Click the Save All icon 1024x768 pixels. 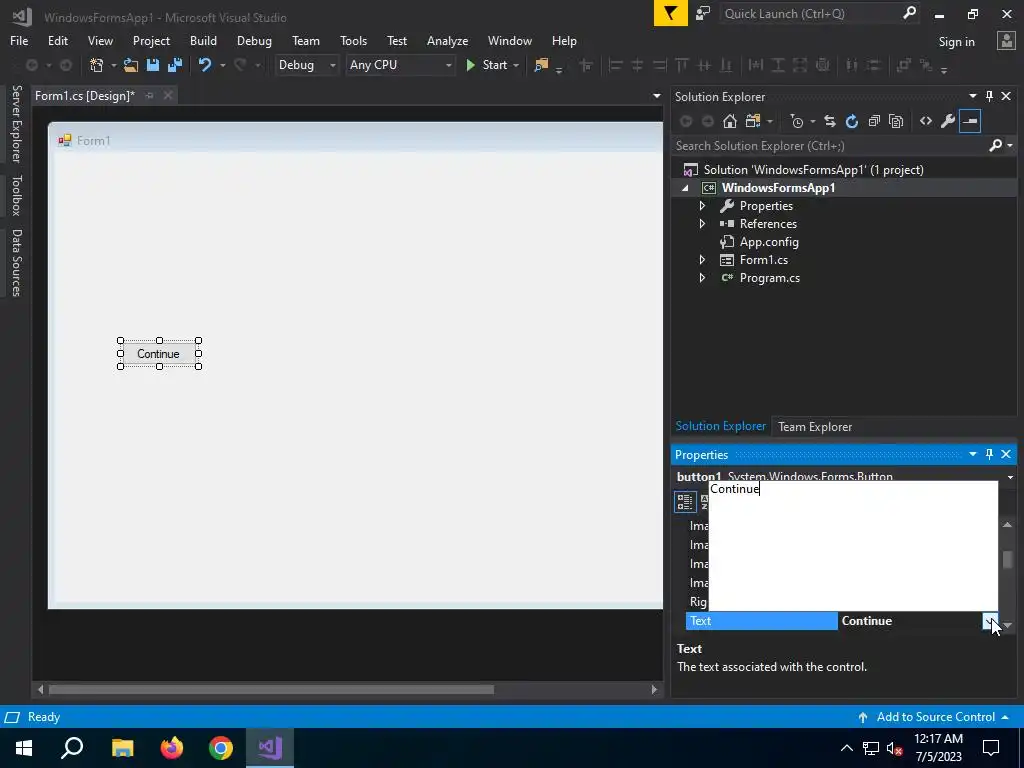175,65
